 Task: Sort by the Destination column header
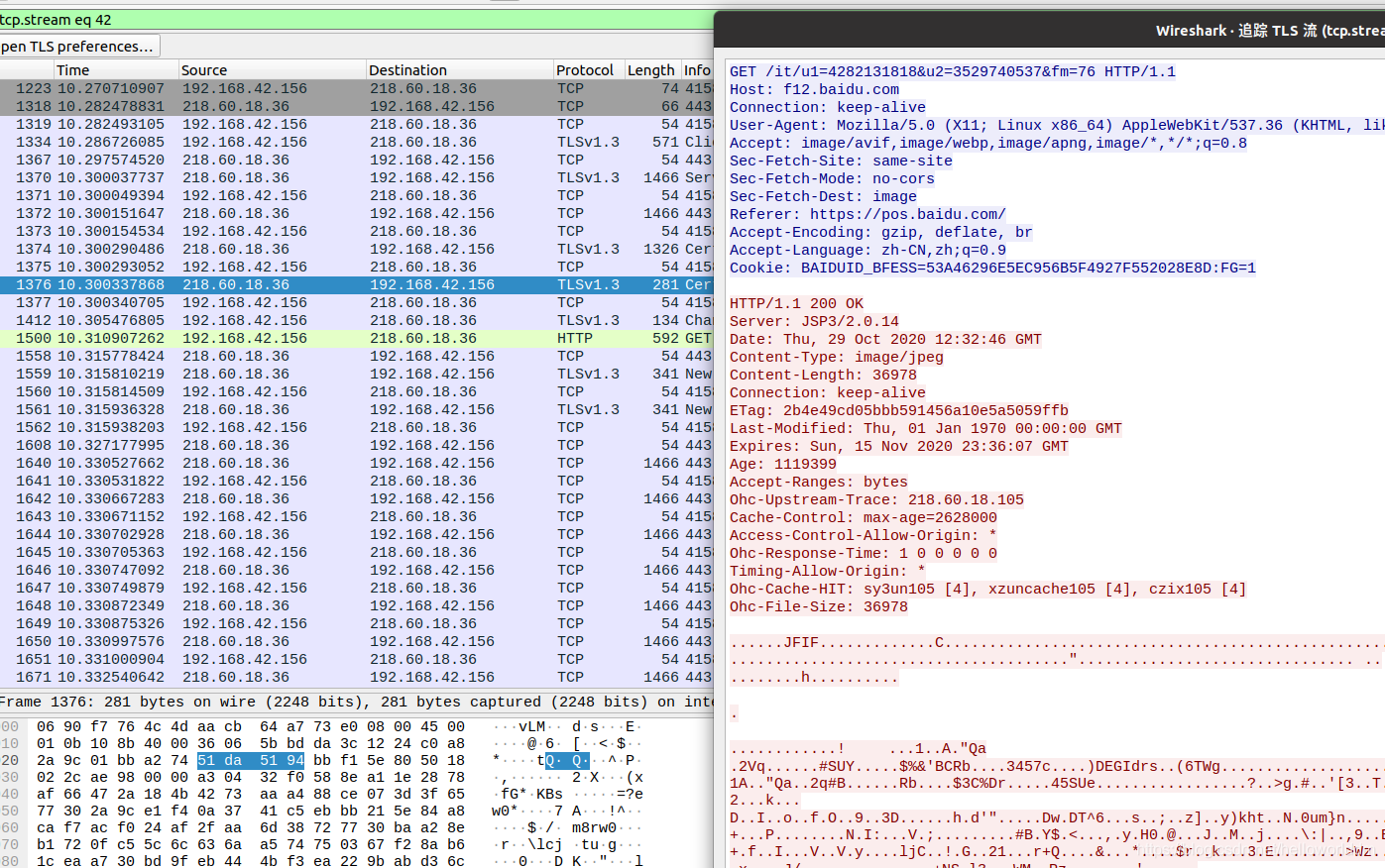[x=459, y=70]
